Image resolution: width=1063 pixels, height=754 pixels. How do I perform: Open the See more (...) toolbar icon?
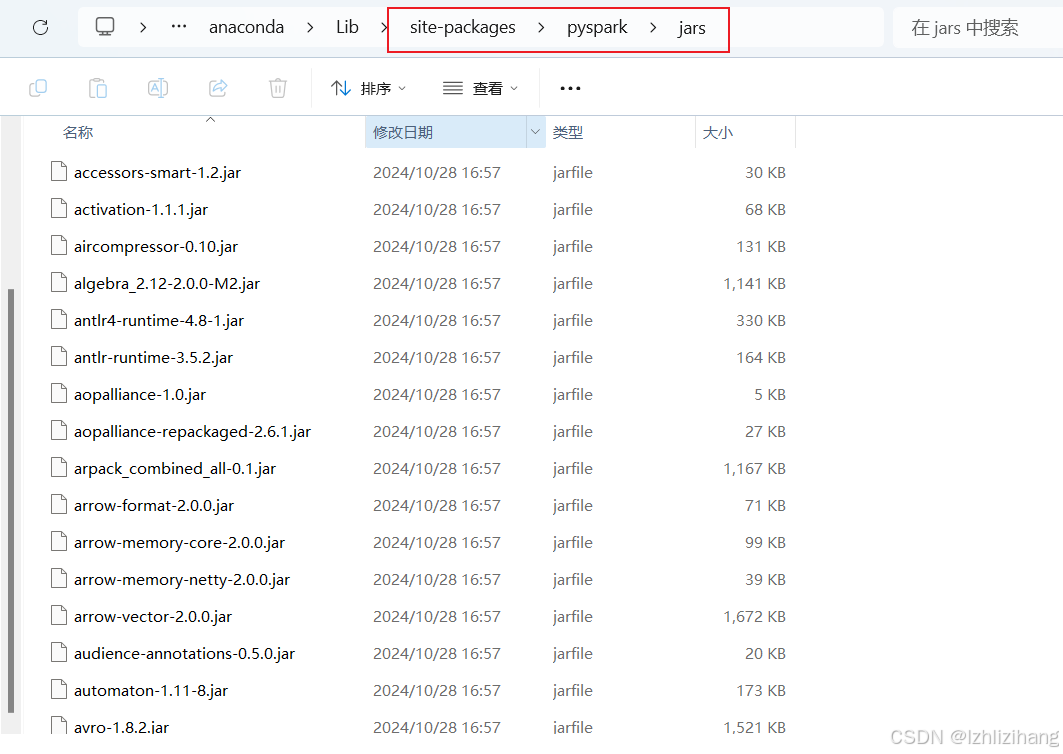pyautogui.click(x=570, y=88)
